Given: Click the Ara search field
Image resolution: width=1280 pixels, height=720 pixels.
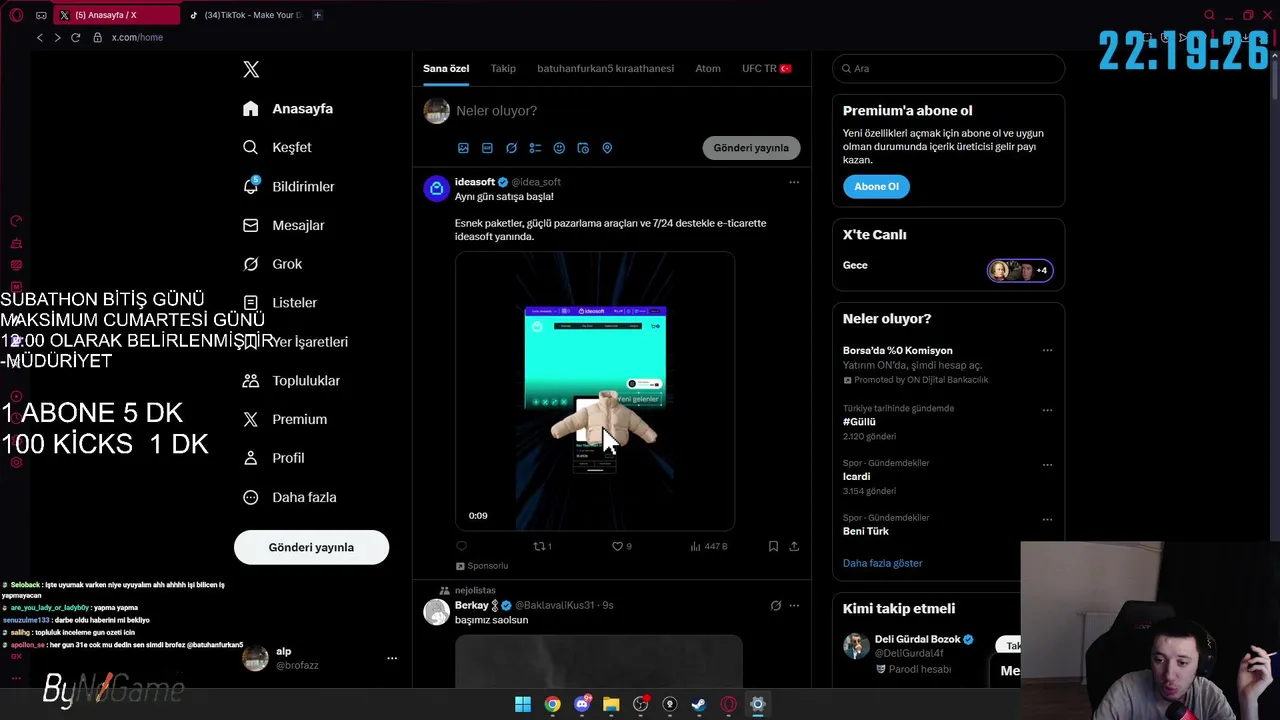Looking at the screenshot, I should [x=948, y=68].
